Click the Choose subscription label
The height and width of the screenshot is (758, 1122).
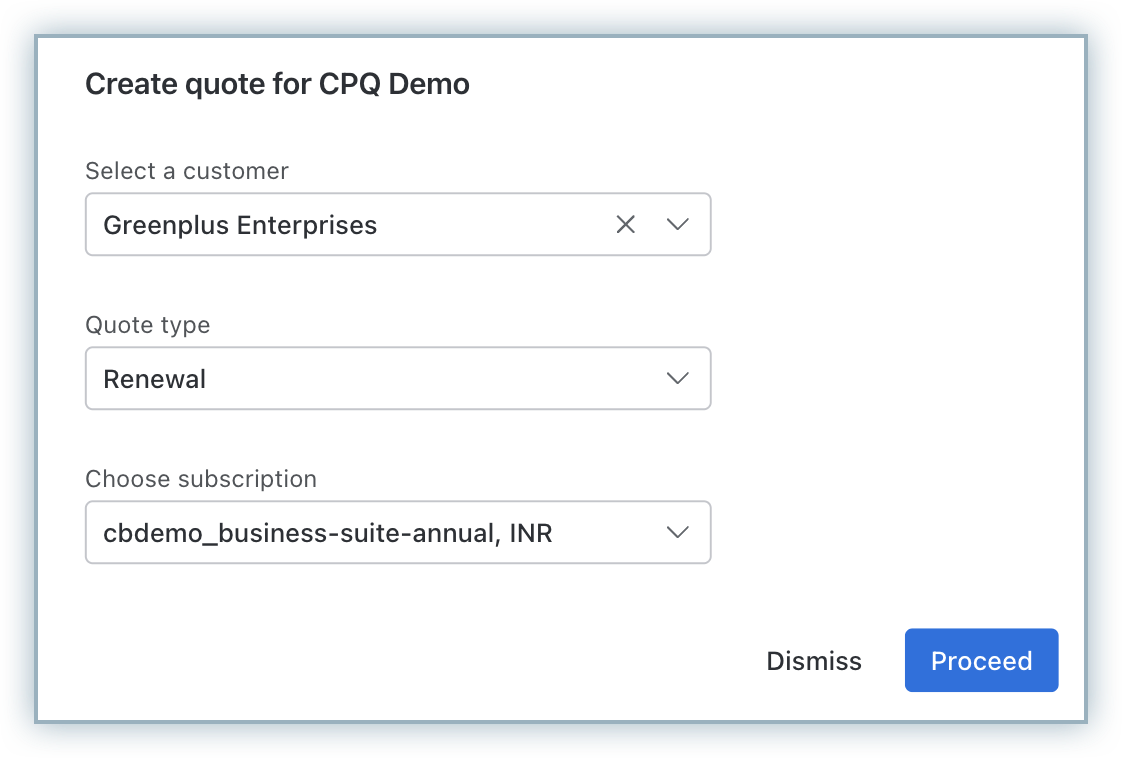tap(201, 479)
